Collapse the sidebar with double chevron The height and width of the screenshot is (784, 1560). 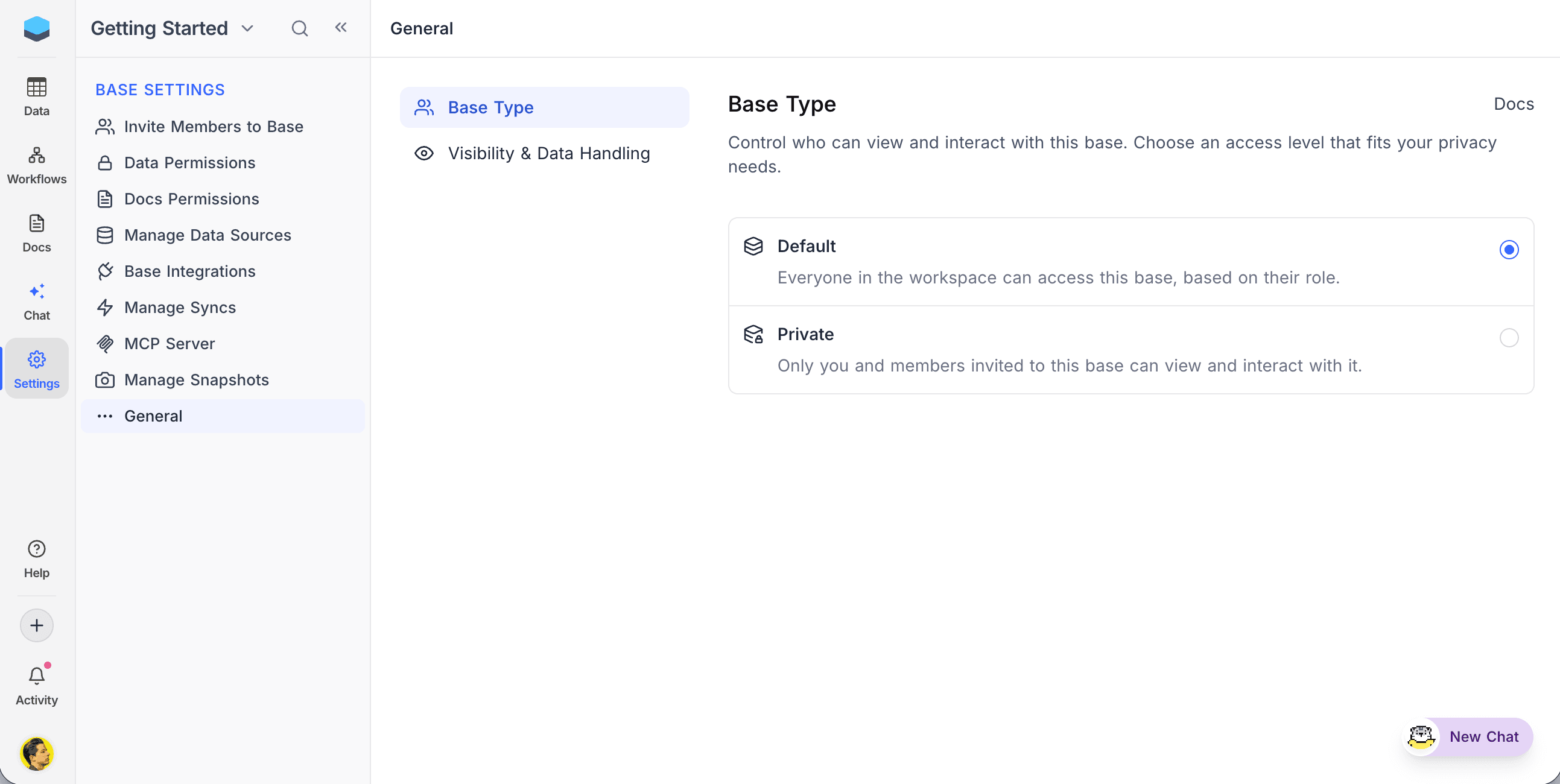(x=341, y=27)
